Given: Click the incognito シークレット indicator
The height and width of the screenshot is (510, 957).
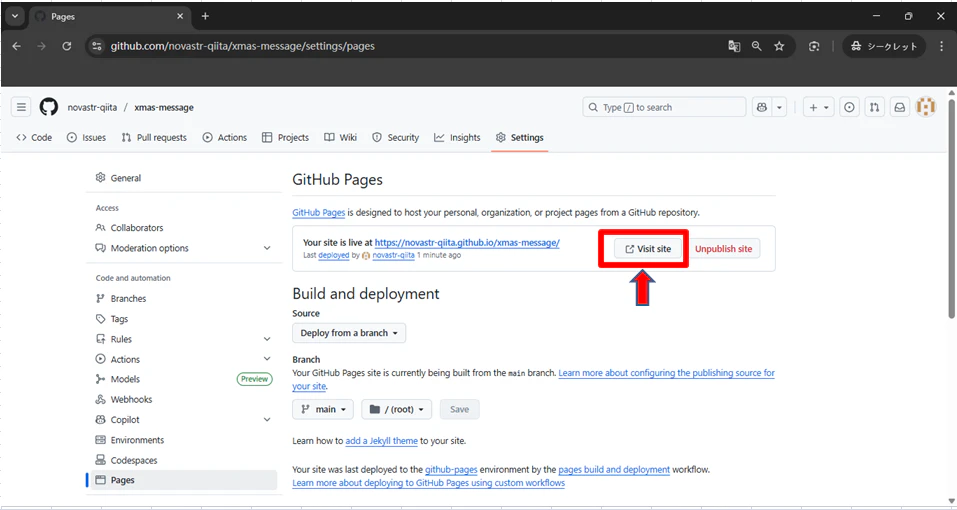Looking at the screenshot, I should click(x=884, y=46).
